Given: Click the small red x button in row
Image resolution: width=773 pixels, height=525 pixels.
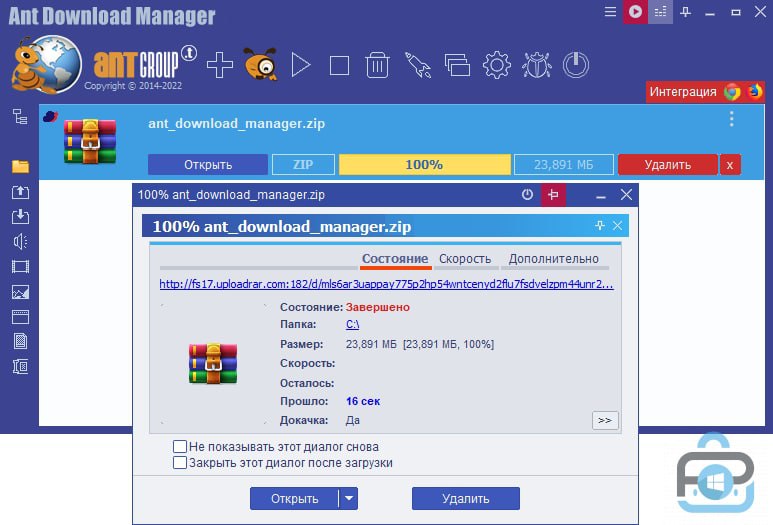Looking at the screenshot, I should [x=730, y=165].
